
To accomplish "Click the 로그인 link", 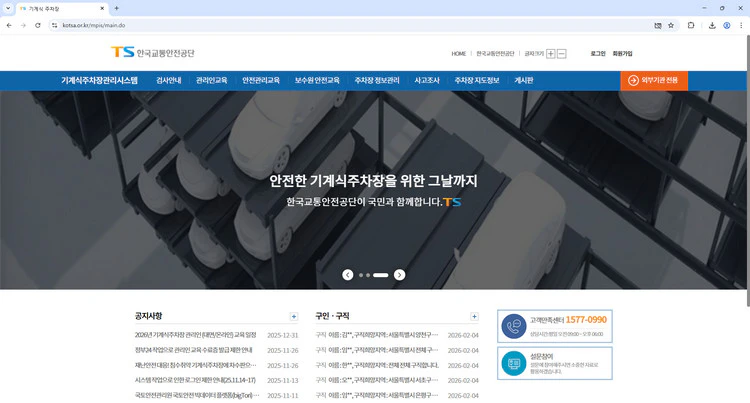I will [598, 53].
